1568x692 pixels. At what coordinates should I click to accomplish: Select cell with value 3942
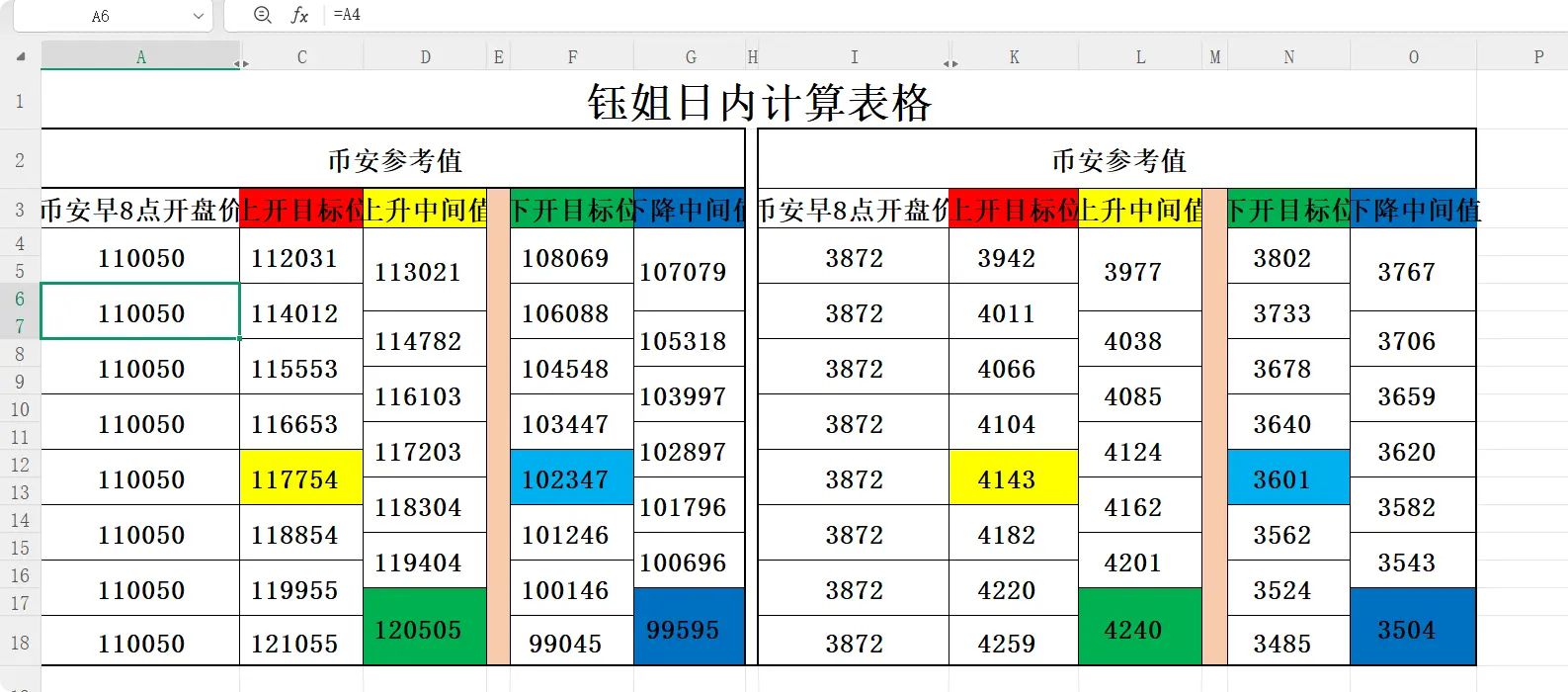[x=1014, y=257]
